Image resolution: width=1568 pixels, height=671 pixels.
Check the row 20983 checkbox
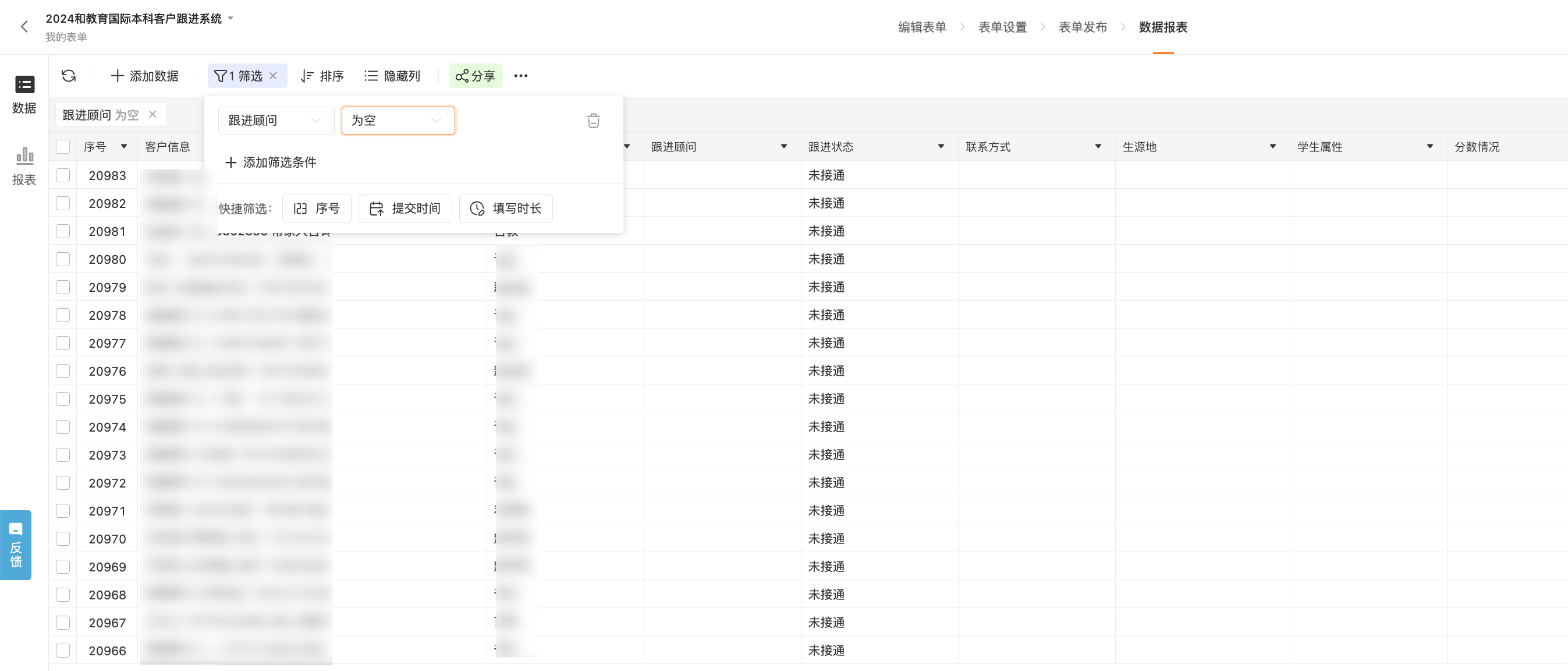pos(63,175)
